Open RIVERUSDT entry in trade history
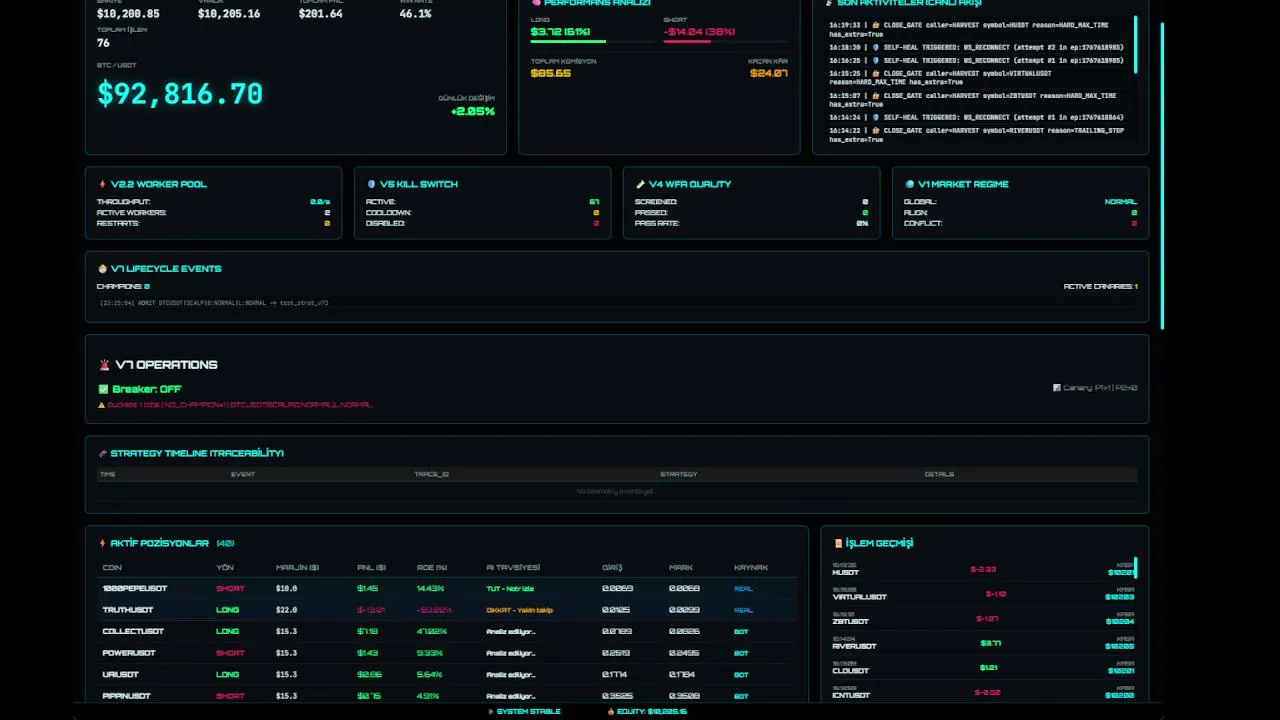This screenshot has height=720, width=1280. point(985,643)
